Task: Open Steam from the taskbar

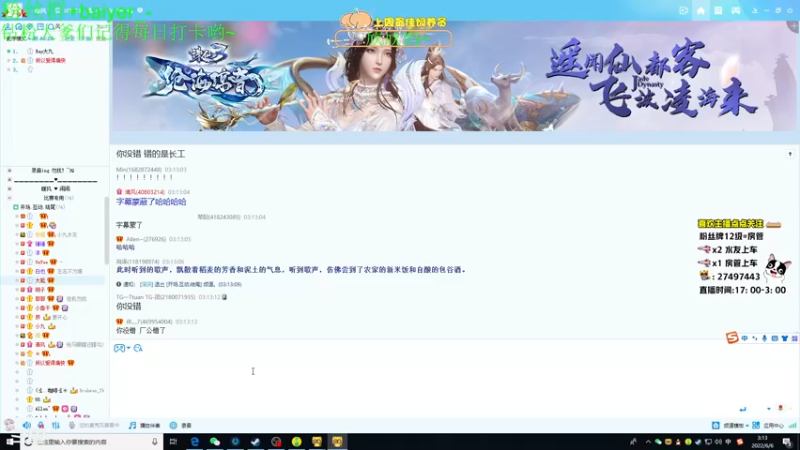Action: [256, 442]
